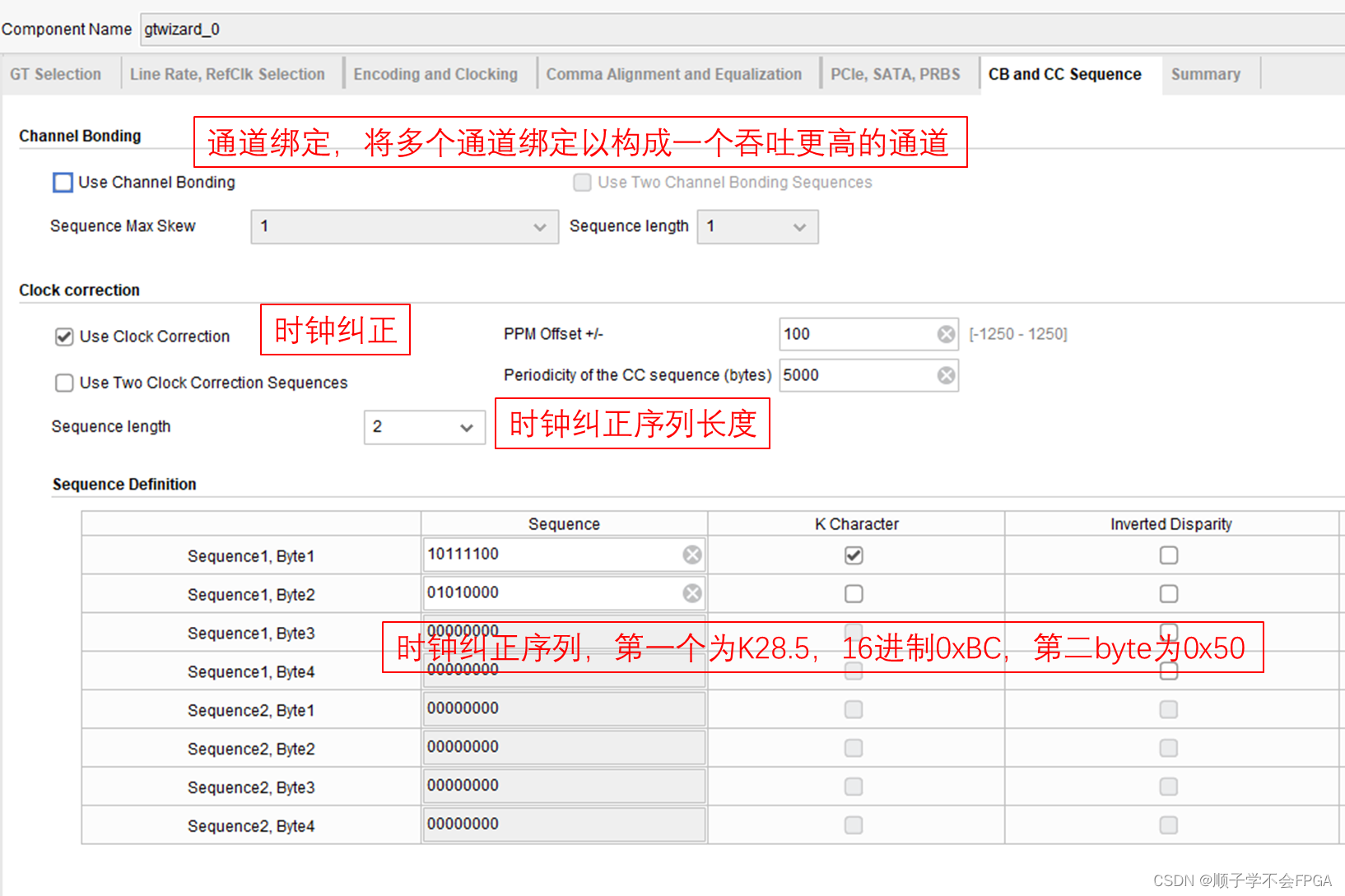
Task: Click the Sequence Definition heading
Action: [124, 485]
